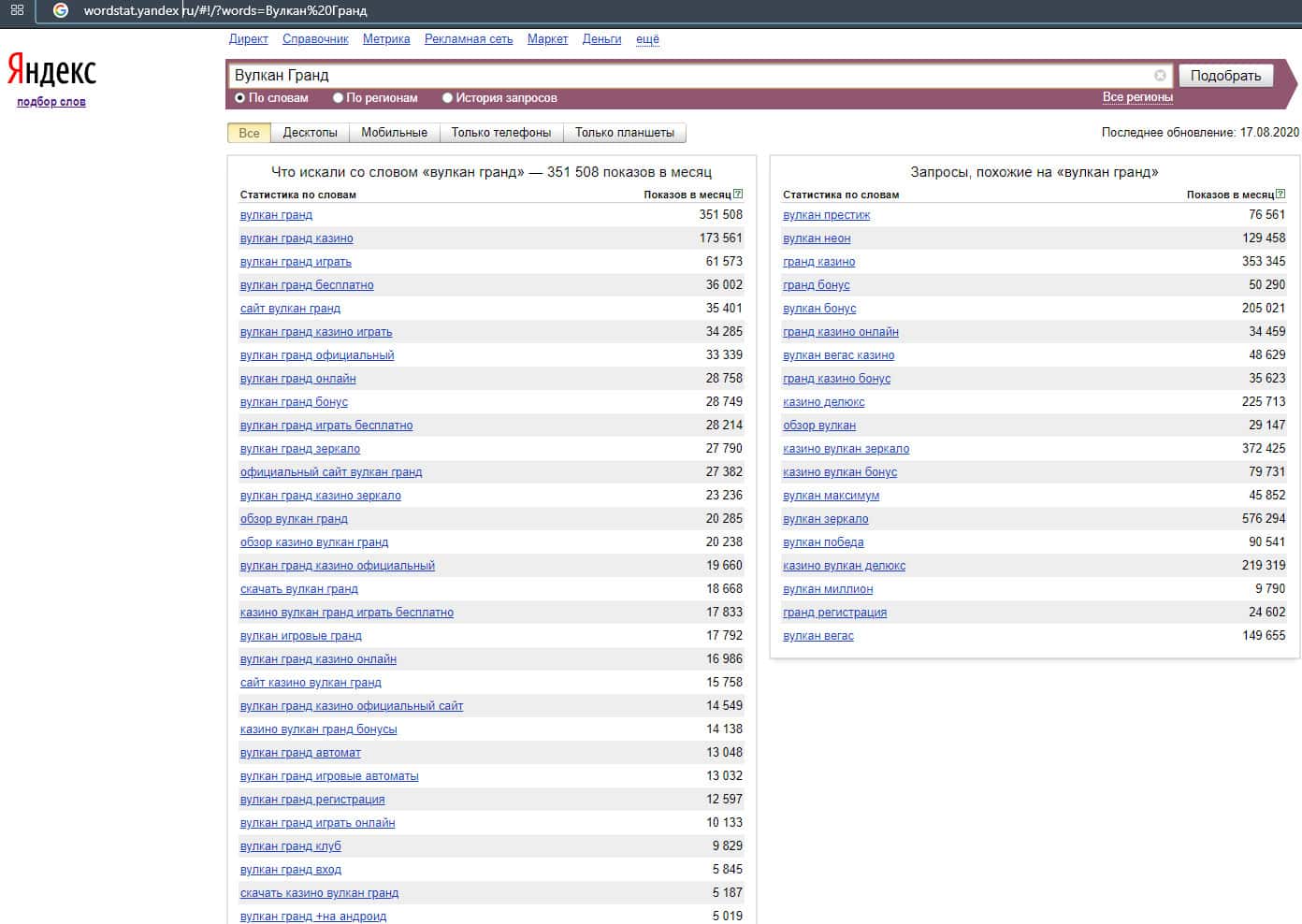
Task: Select the По словам radio button
Action: coord(240,98)
